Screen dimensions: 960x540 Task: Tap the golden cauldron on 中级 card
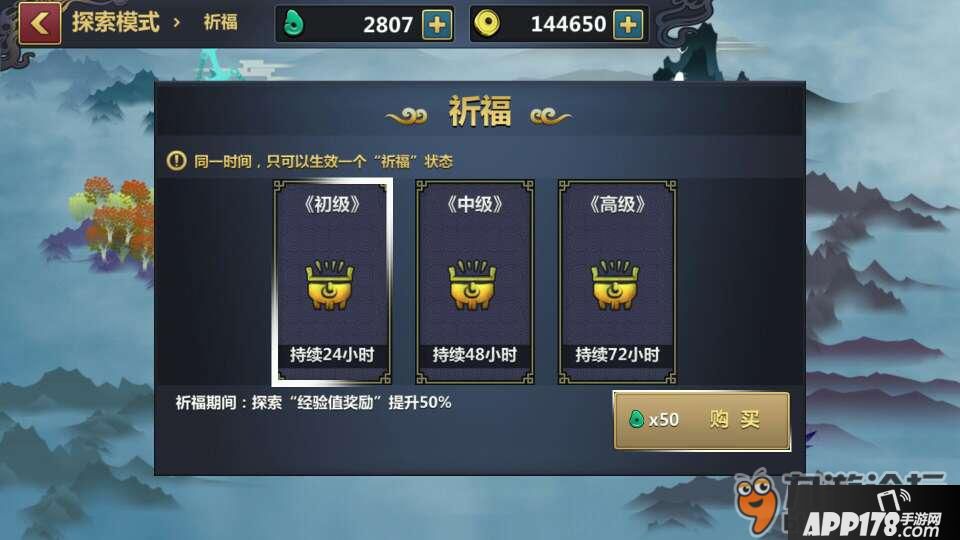473,285
